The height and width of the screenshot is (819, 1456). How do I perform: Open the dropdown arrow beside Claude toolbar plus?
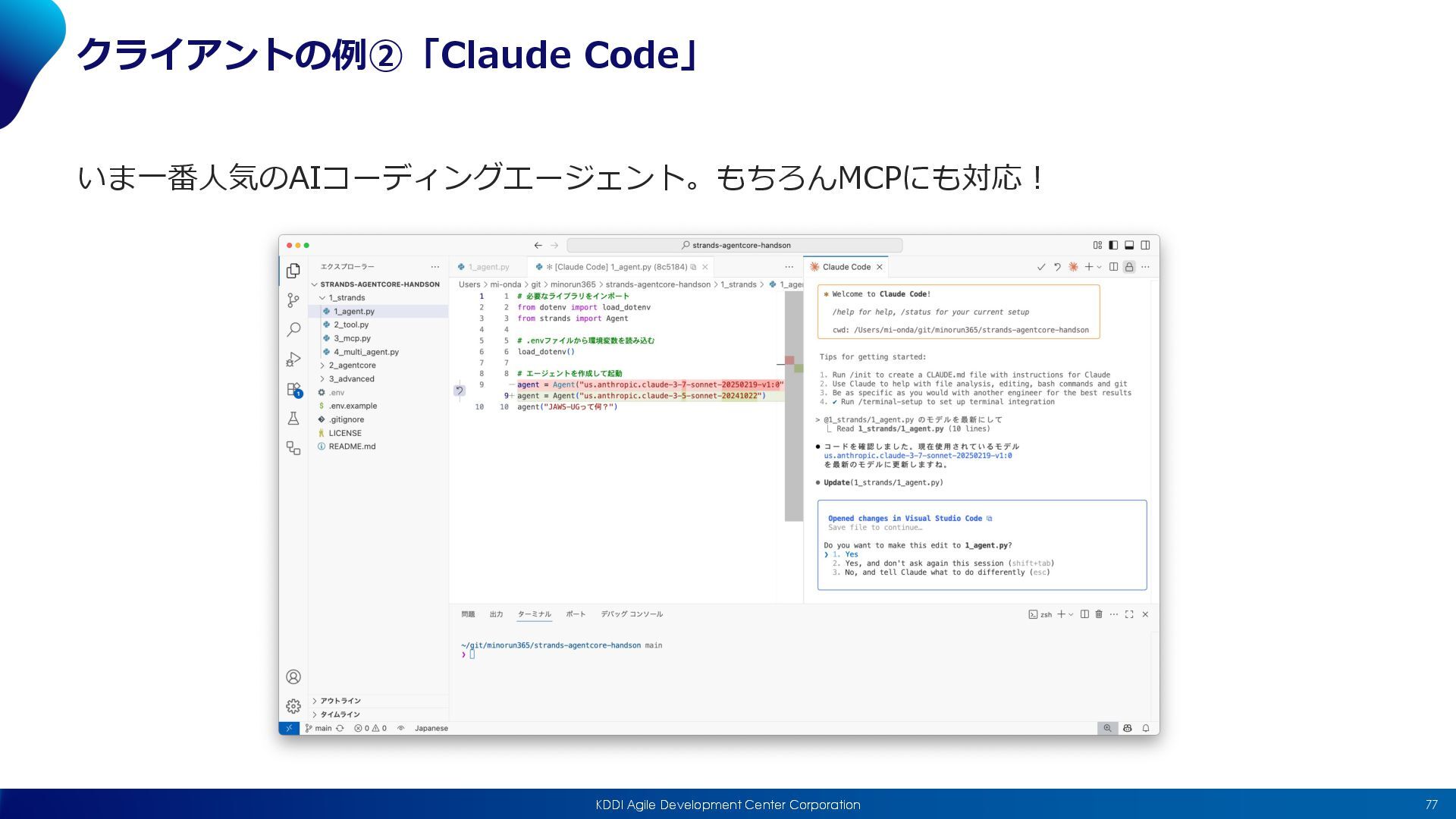tap(1099, 267)
